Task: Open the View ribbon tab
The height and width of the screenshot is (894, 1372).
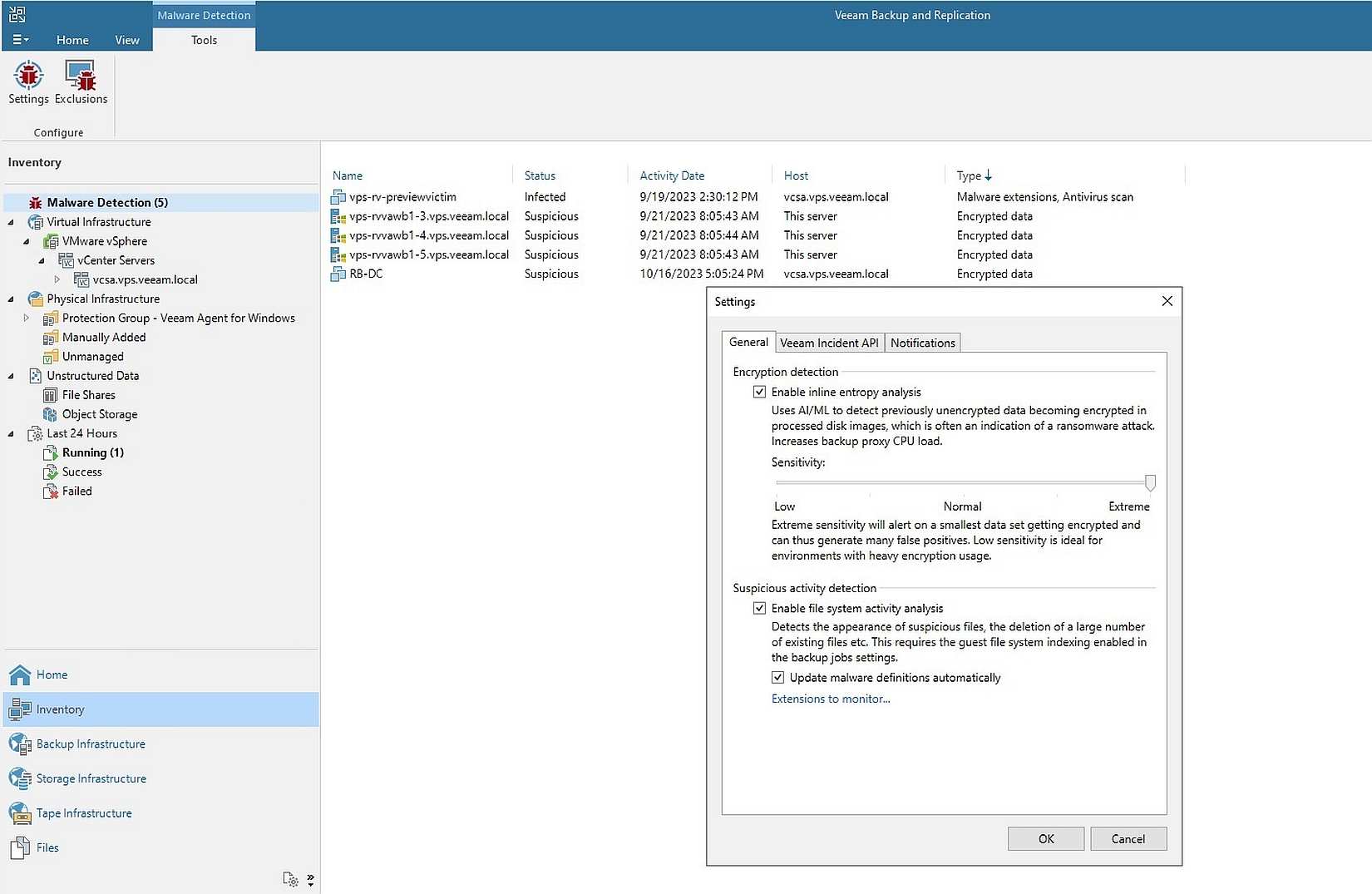Action: point(127,40)
